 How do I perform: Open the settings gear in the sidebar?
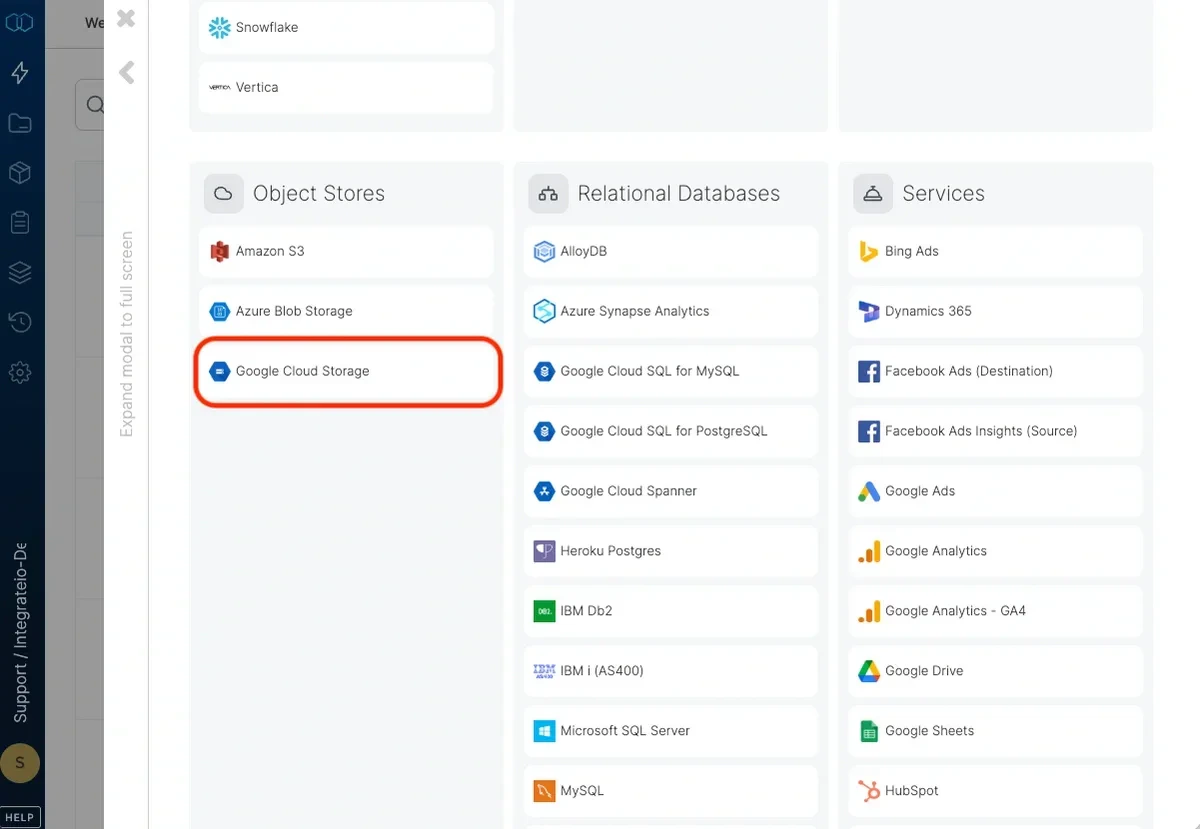coord(20,372)
